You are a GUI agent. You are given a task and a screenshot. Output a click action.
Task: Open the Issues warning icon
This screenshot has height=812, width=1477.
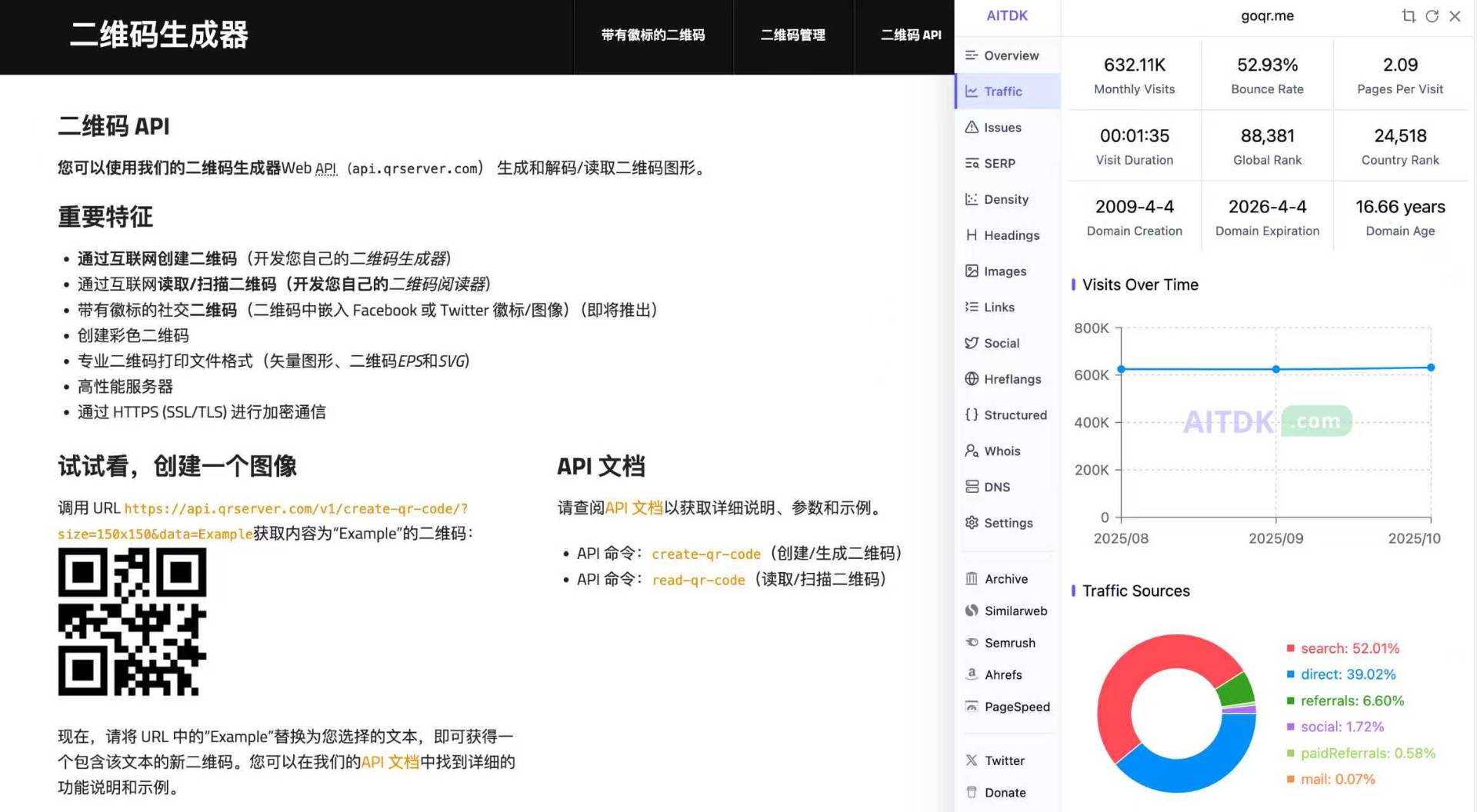pos(972,128)
